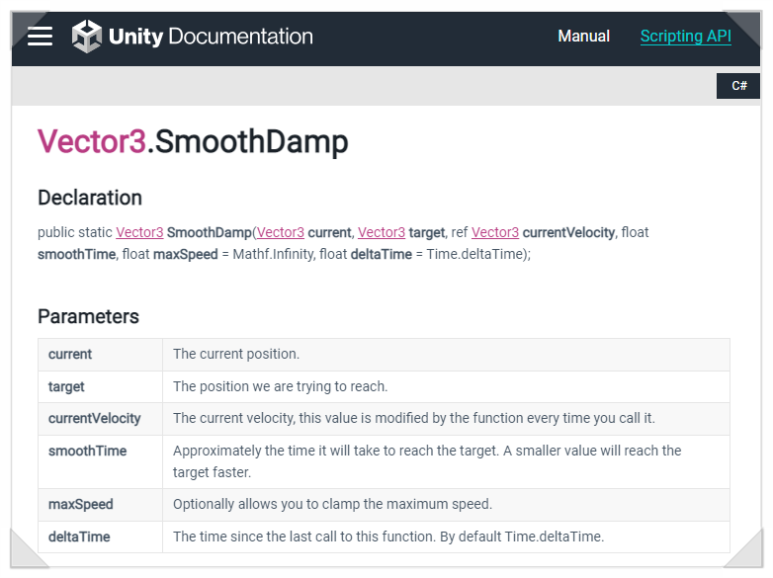Click 'Time.deltaTime' in the declaration

tap(474, 254)
